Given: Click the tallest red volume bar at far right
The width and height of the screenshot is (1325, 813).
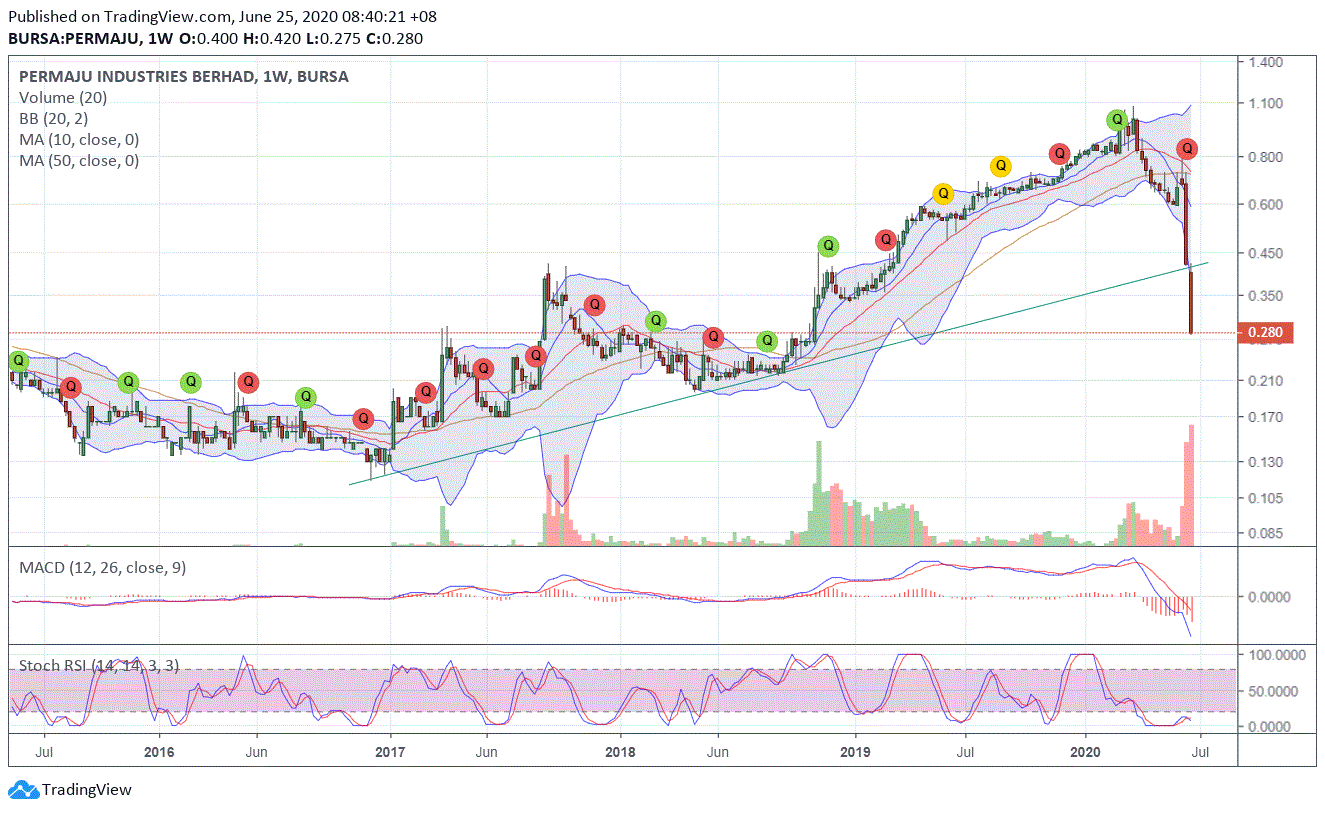Looking at the screenshot, I should click(x=1191, y=485).
